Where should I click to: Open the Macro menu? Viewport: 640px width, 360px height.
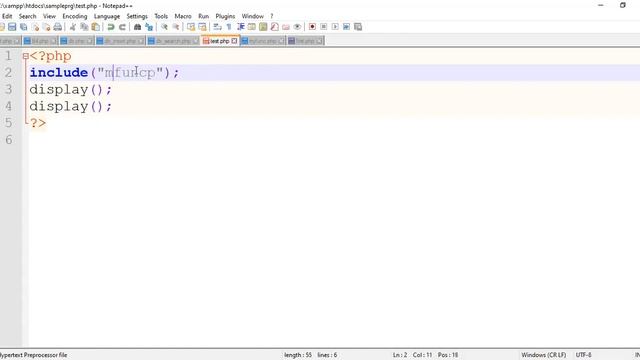[x=183, y=16]
